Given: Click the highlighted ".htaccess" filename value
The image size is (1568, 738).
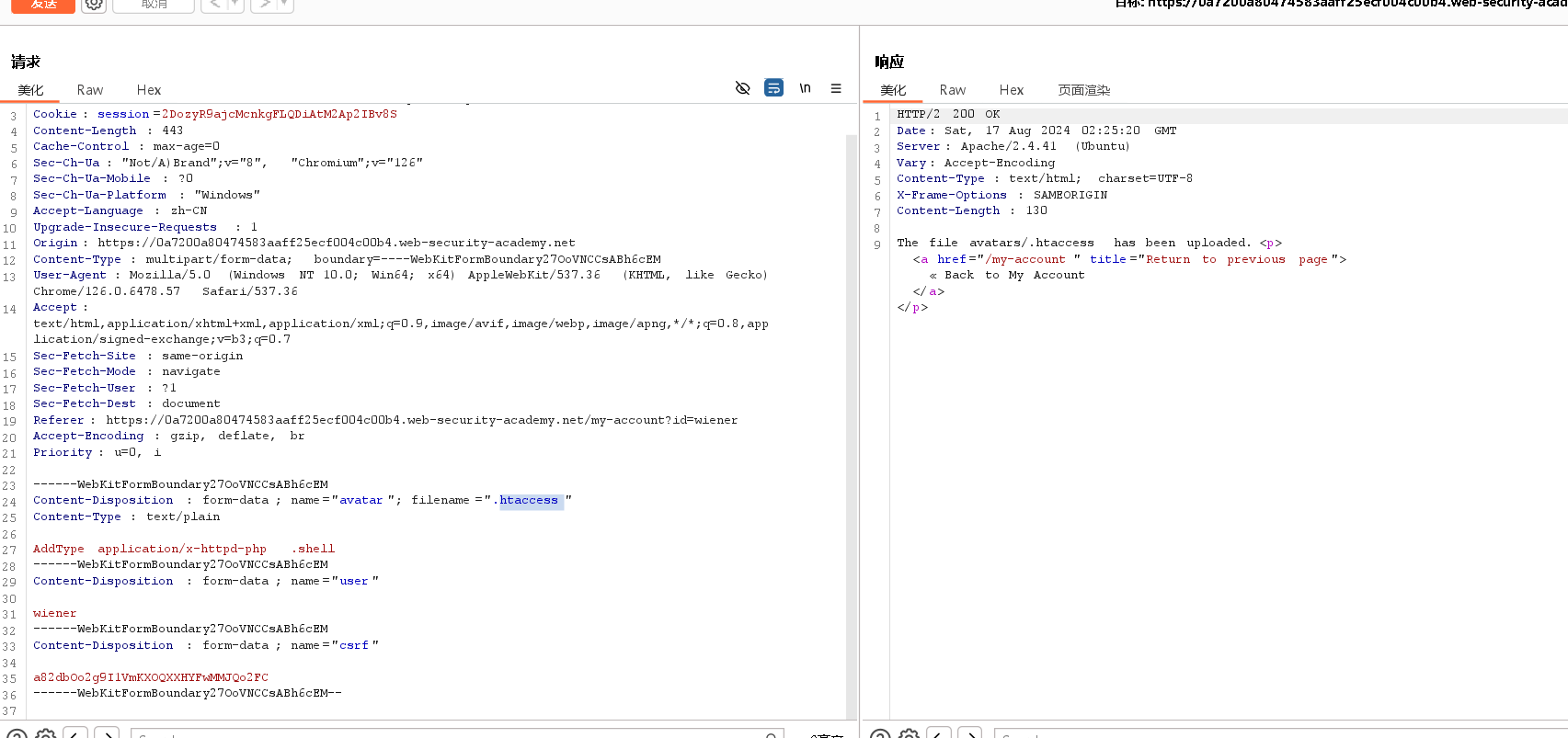Looking at the screenshot, I should [528, 500].
